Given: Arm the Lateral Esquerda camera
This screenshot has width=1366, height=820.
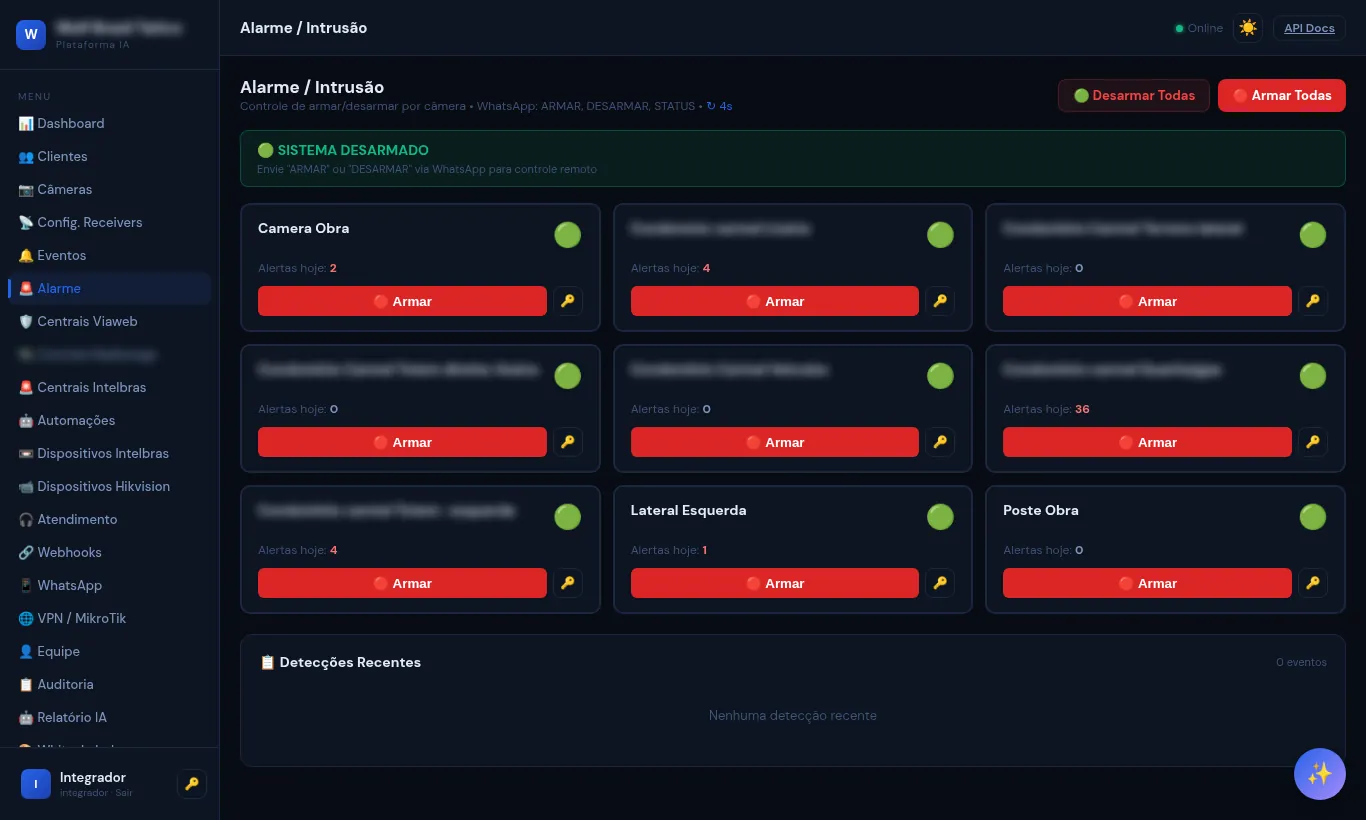Looking at the screenshot, I should [775, 583].
